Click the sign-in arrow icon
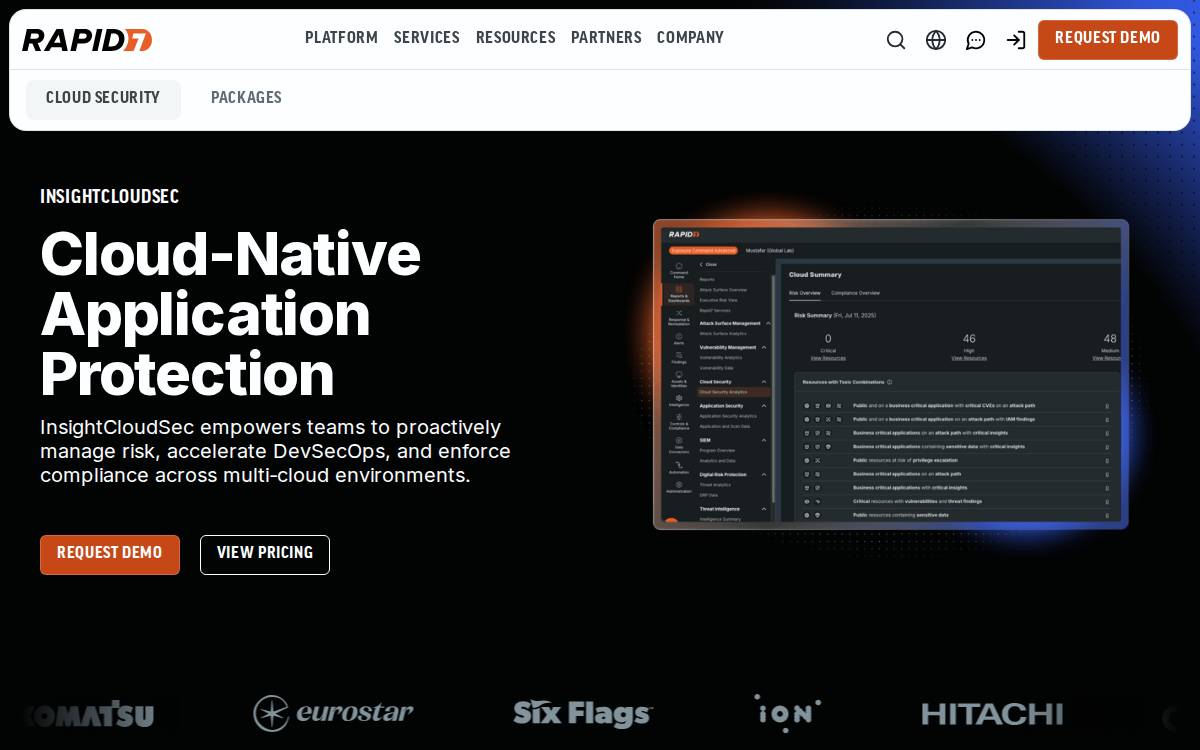The image size is (1200, 750). click(x=1016, y=40)
